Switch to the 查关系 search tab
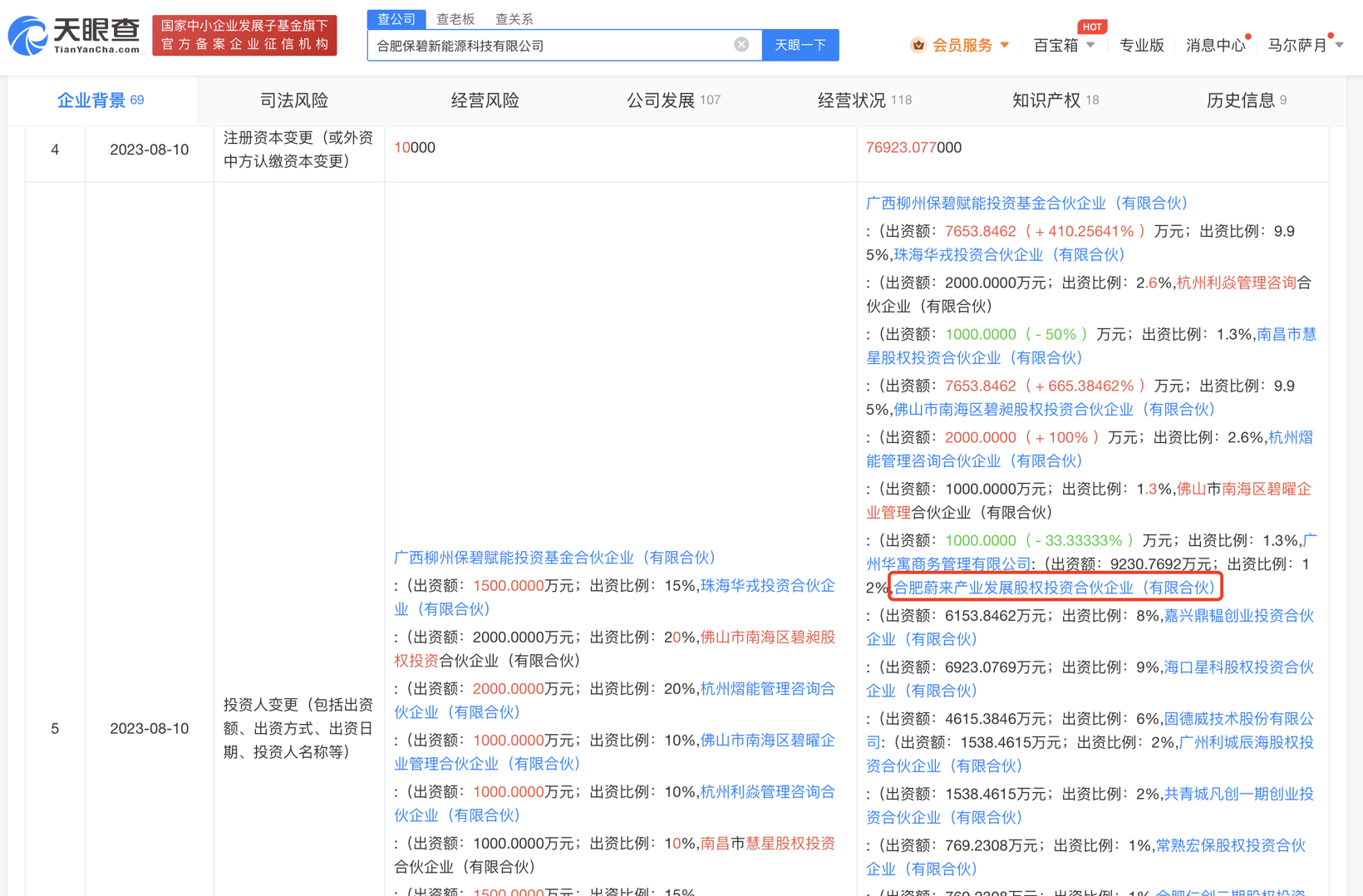The image size is (1363, 896). (x=514, y=18)
